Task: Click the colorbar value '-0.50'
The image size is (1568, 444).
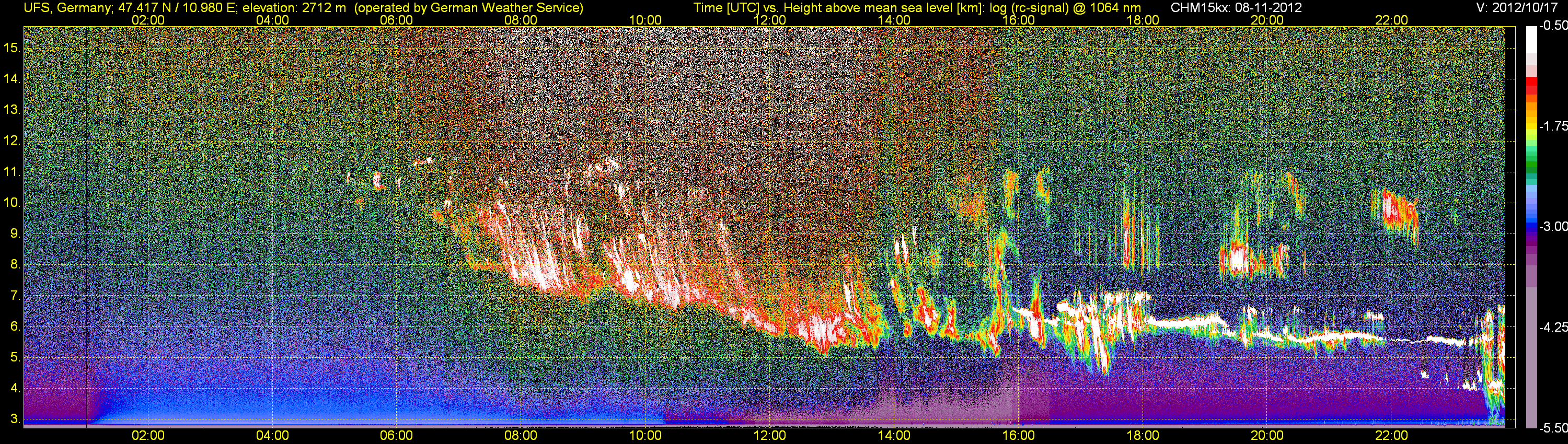Action: coord(1553,26)
